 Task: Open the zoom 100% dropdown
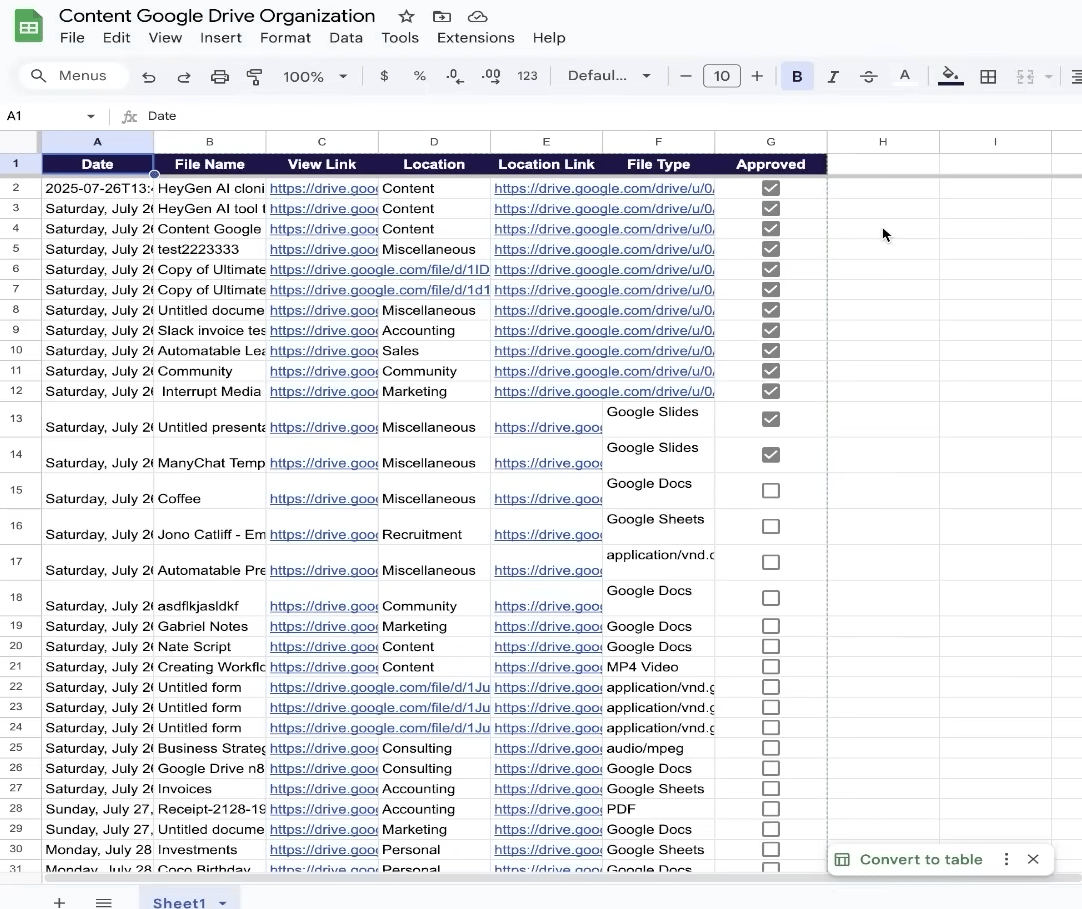(315, 77)
